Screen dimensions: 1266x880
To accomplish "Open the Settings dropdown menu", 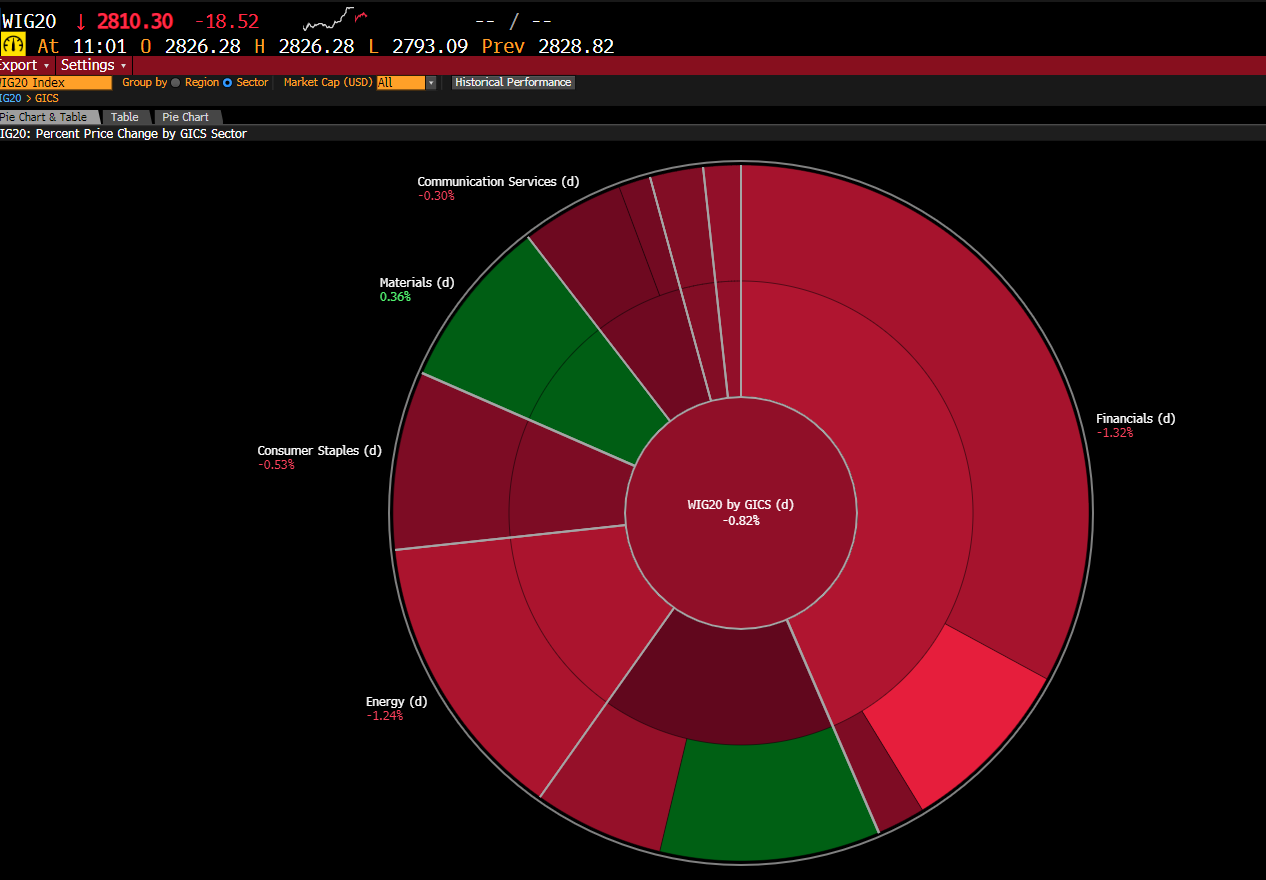I will point(93,65).
